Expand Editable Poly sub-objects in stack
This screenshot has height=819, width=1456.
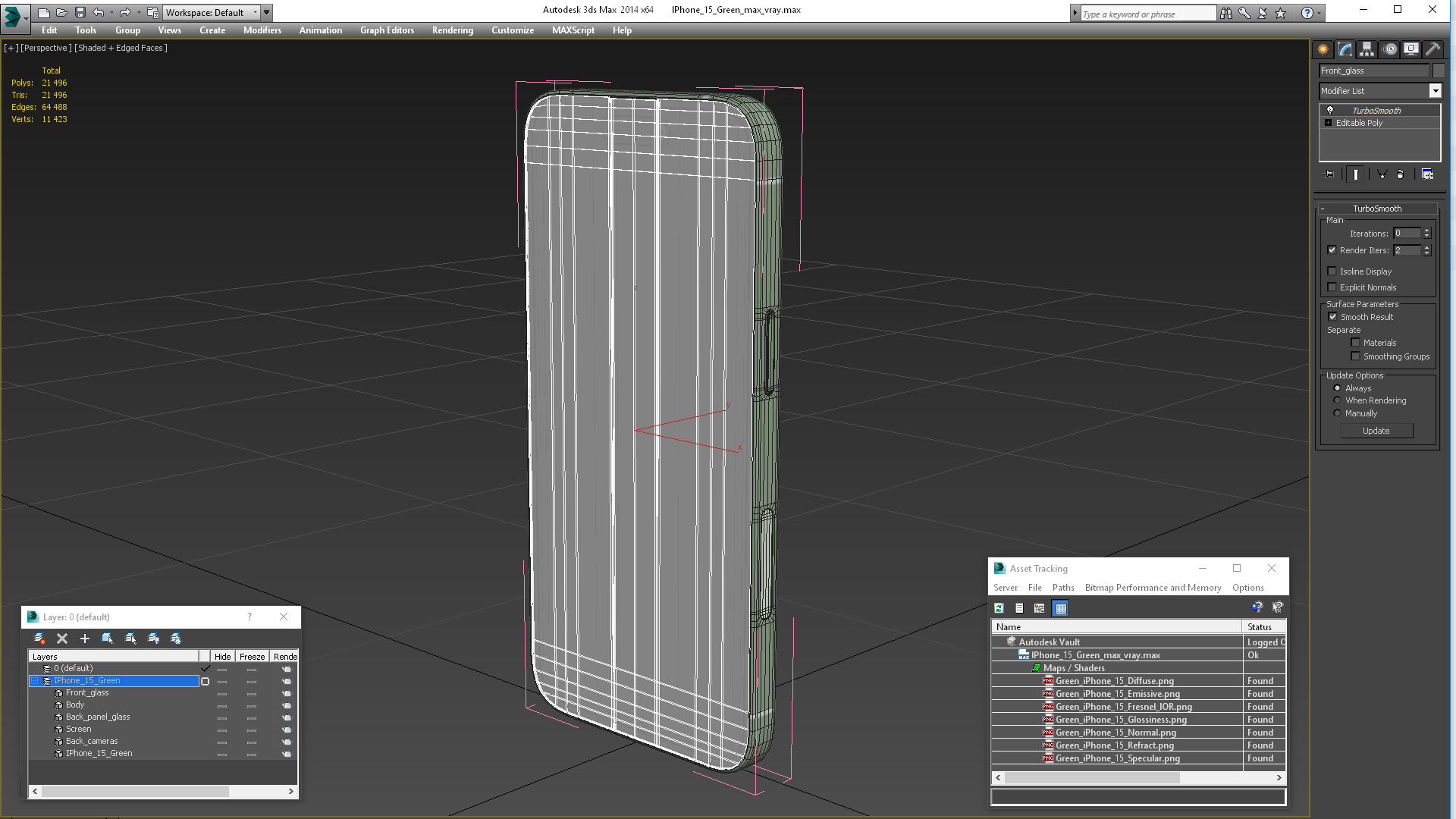tap(1328, 123)
